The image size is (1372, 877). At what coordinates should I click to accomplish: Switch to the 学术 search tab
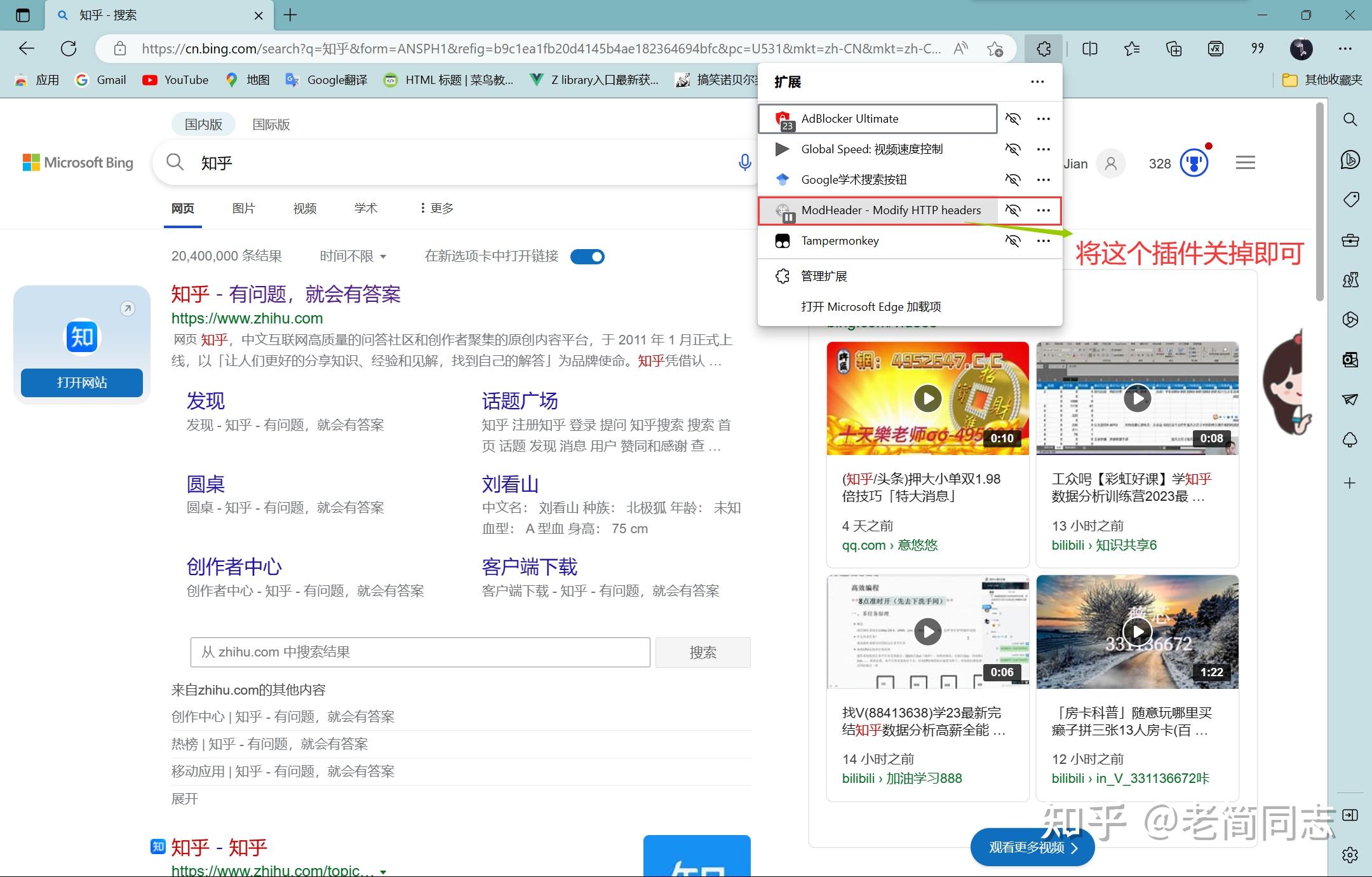coord(366,208)
